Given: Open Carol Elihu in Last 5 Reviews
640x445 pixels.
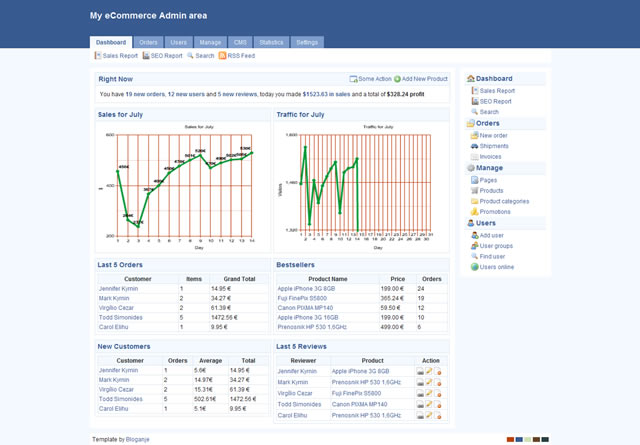Looking at the screenshot, I should pos(292,415).
